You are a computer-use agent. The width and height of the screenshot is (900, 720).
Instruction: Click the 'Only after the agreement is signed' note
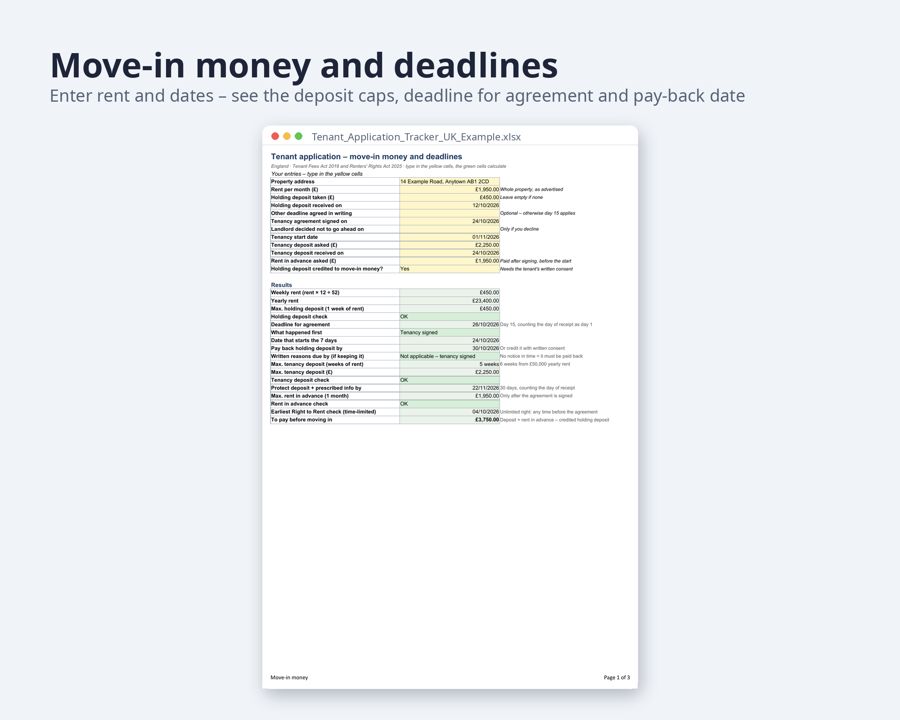point(536,396)
